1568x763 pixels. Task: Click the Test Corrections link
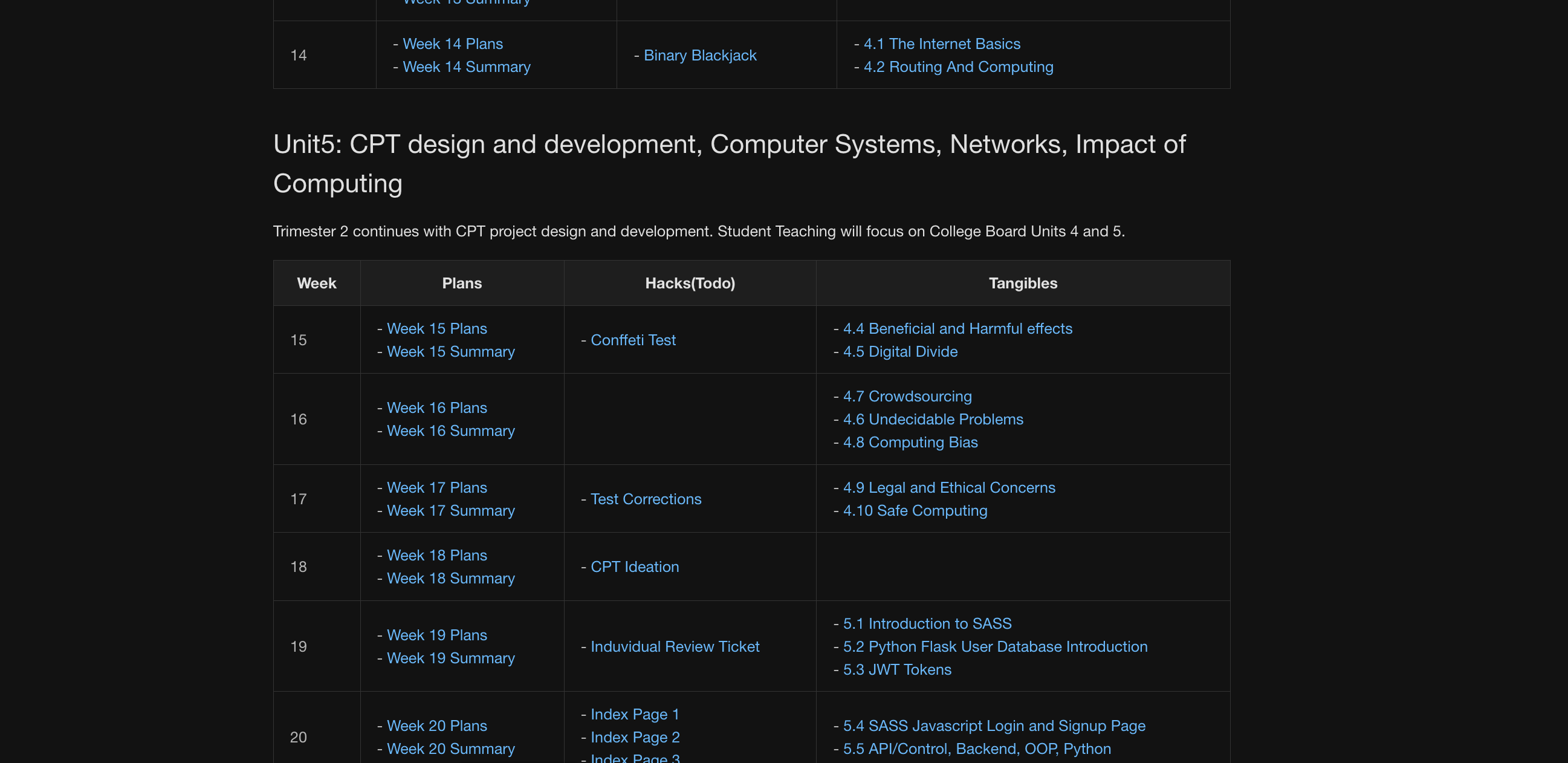645,499
